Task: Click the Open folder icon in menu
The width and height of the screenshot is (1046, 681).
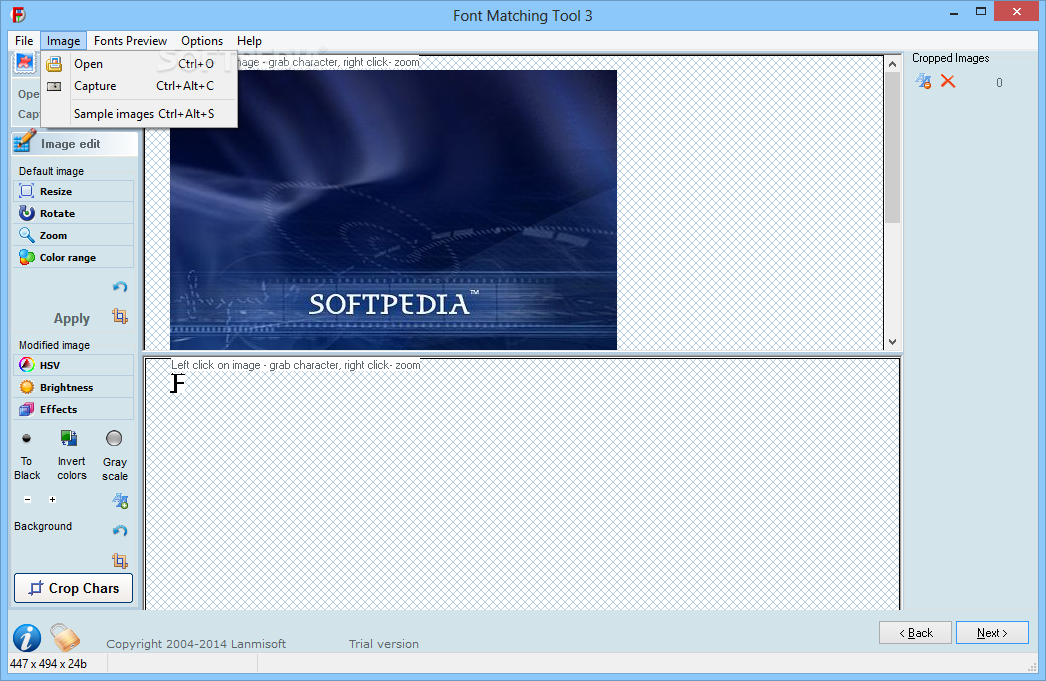Action: click(x=54, y=63)
